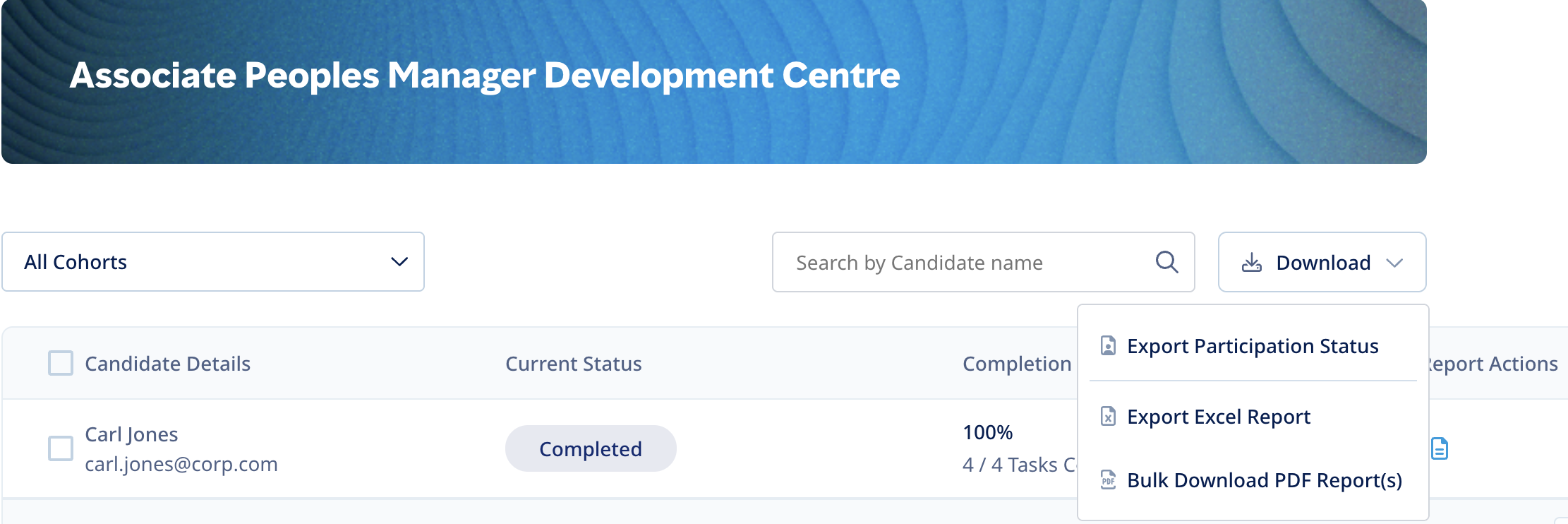The height and width of the screenshot is (524, 1568).
Task: Open the Carl Jones candidate name
Action: tap(131, 434)
